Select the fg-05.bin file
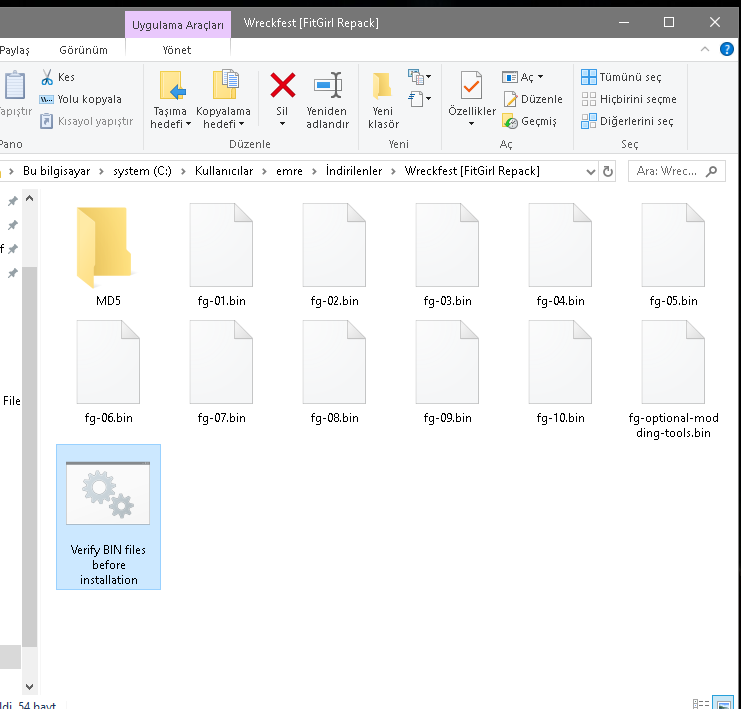741x709 pixels. click(x=673, y=256)
